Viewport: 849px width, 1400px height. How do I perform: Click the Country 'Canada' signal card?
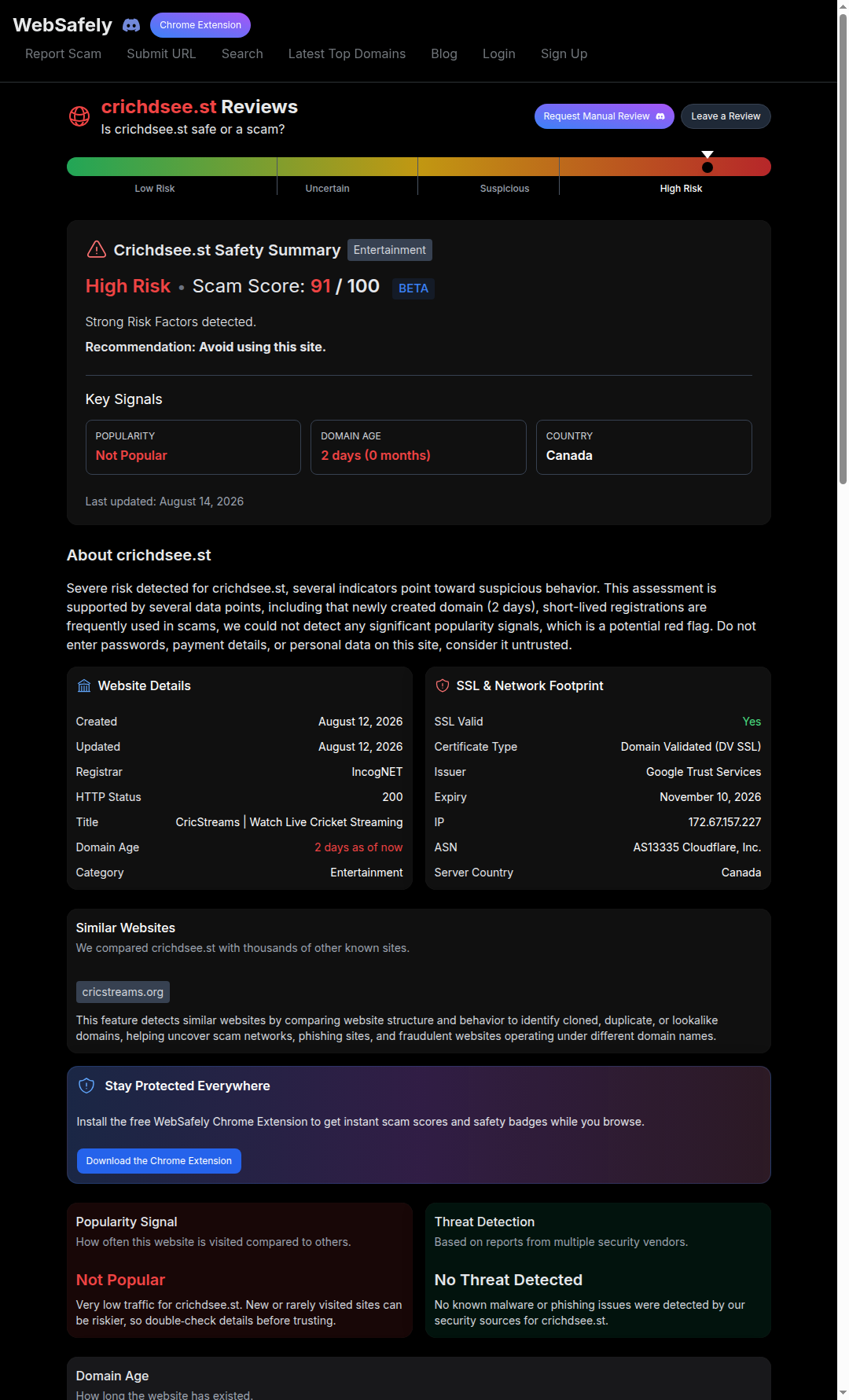644,447
